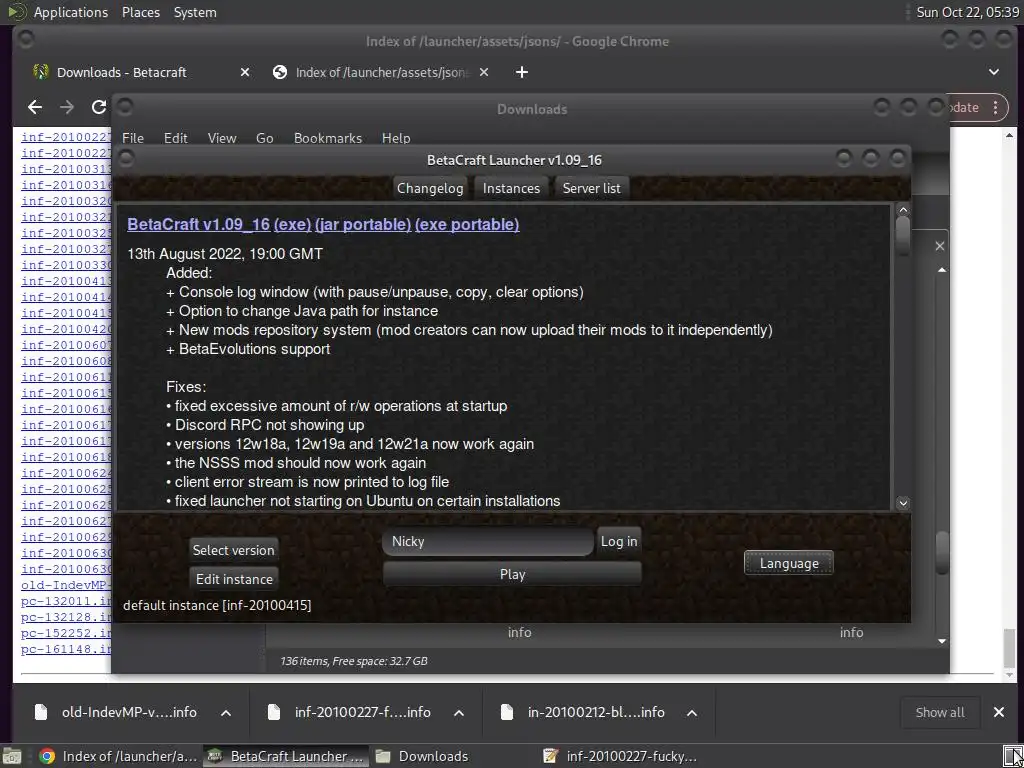
Task: Switch to Chrome from the taskbar
Action: coord(118,756)
